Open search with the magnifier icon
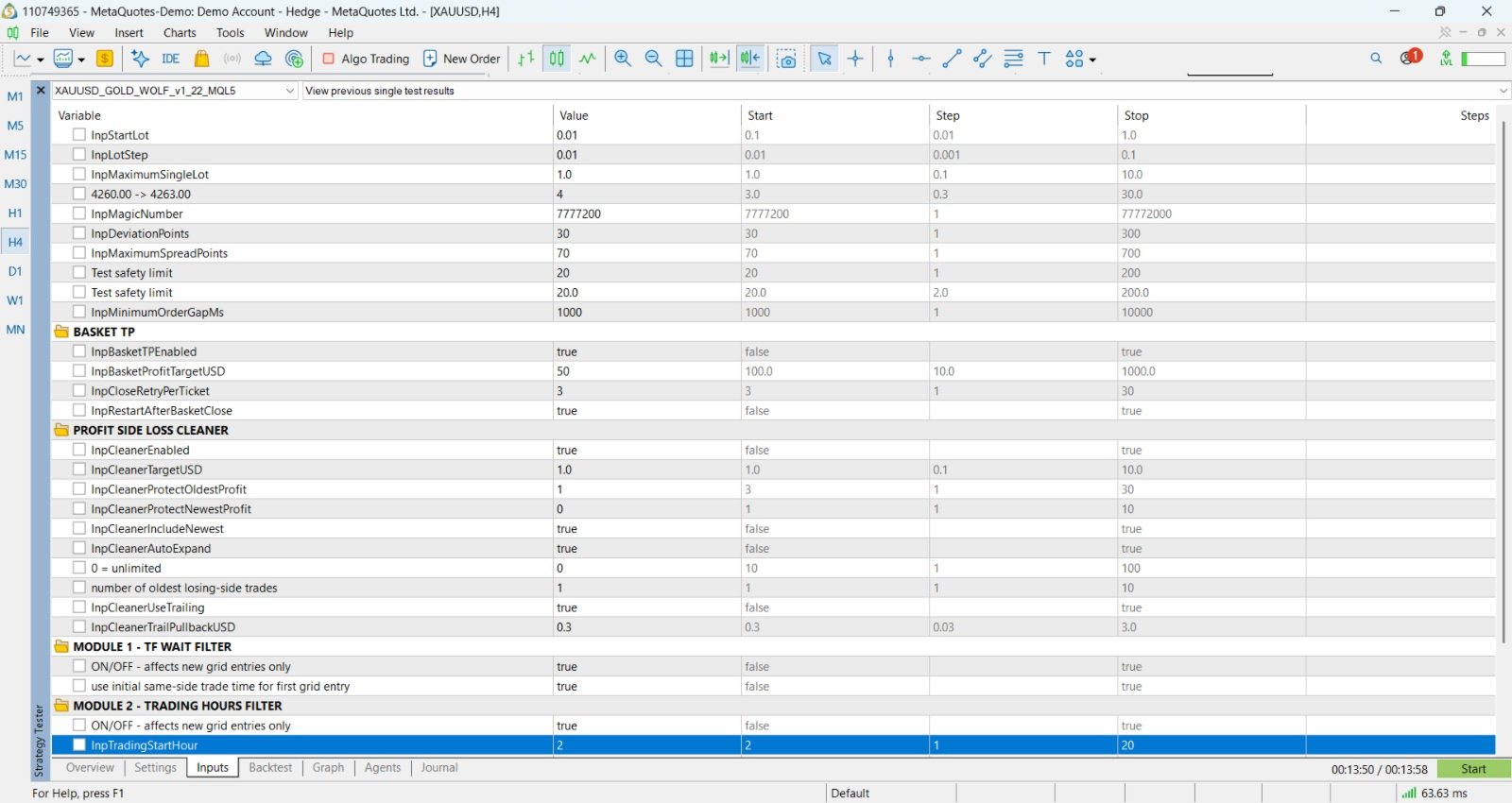 point(1376,59)
